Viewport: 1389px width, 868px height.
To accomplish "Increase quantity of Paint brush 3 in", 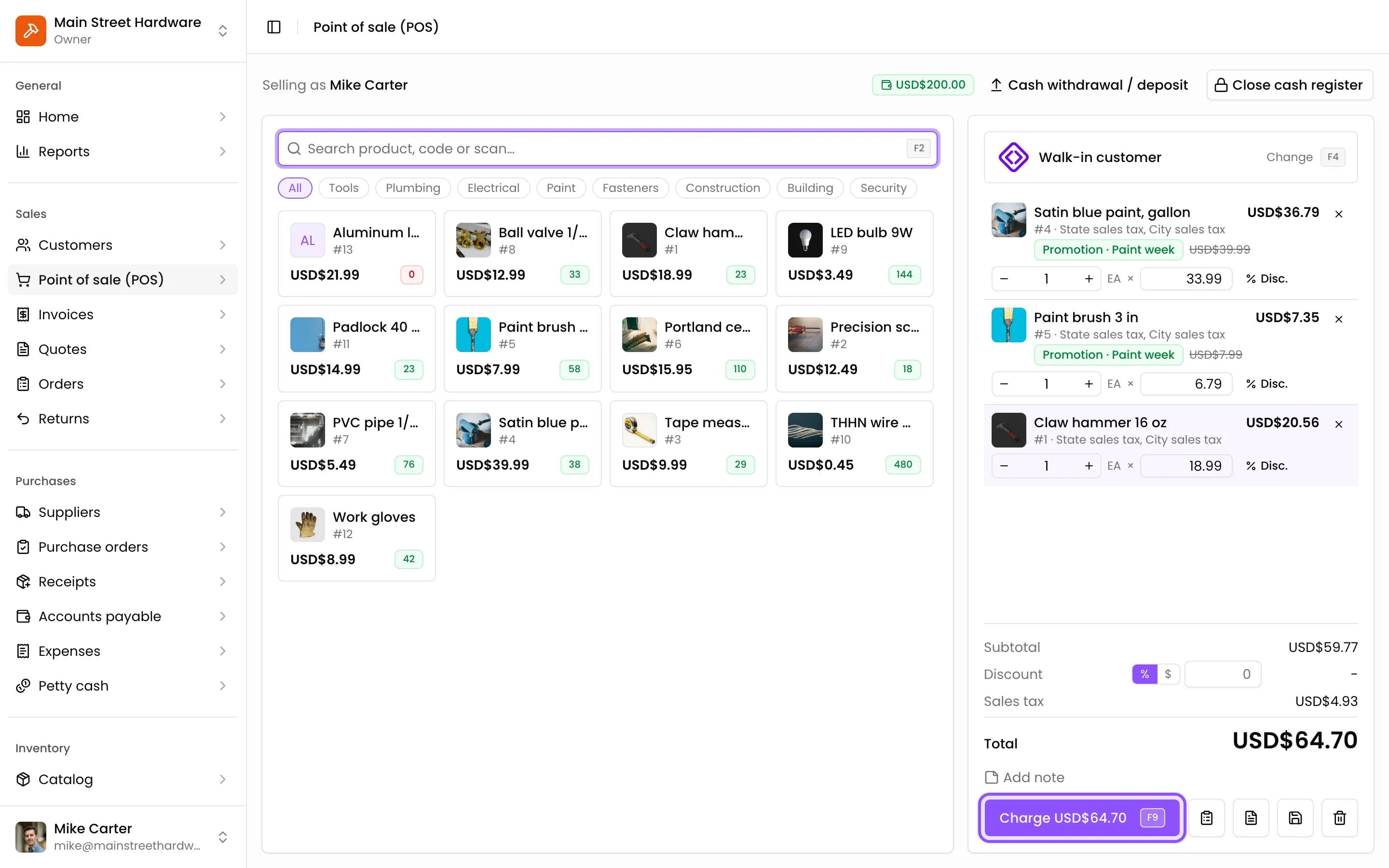I will [1088, 383].
